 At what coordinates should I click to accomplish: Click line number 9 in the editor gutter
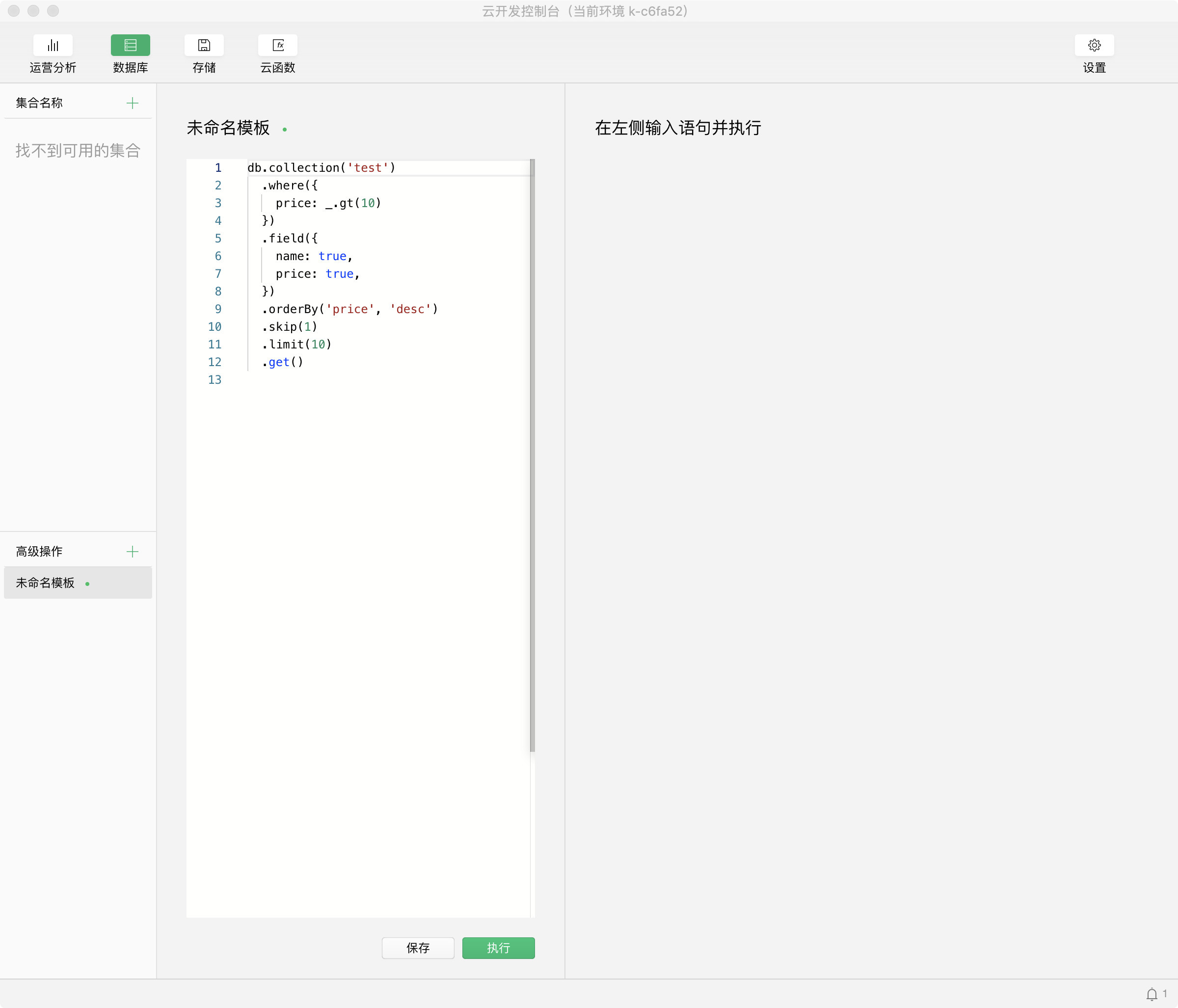click(218, 309)
